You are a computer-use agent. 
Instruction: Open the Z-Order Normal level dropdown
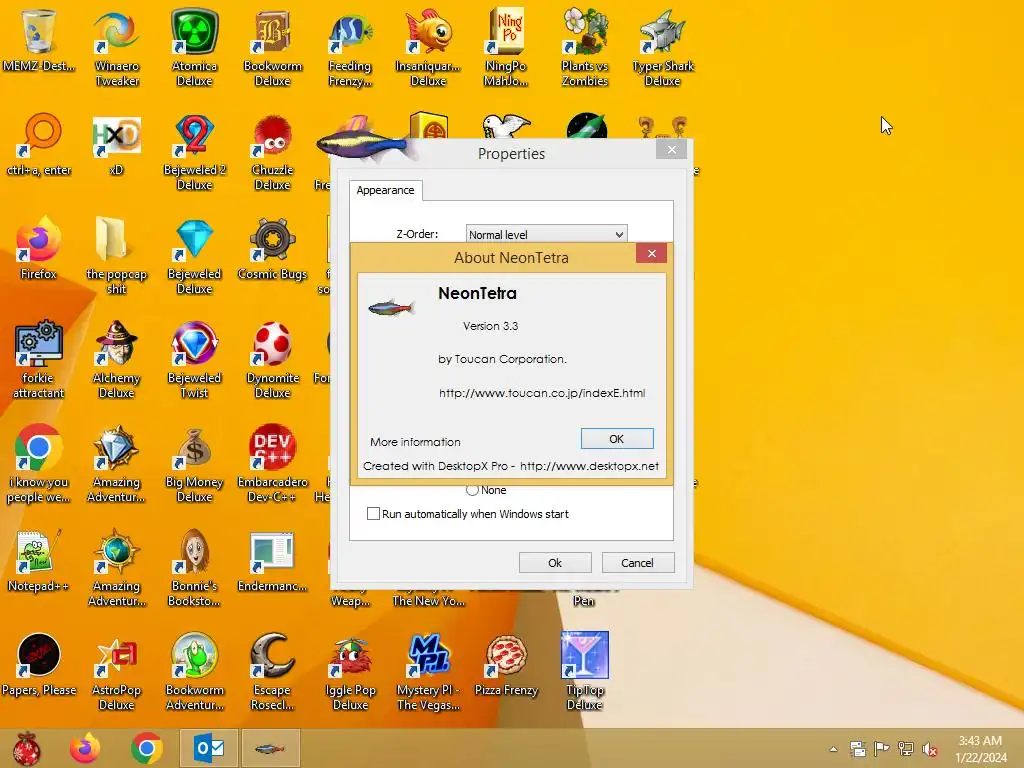(x=546, y=234)
